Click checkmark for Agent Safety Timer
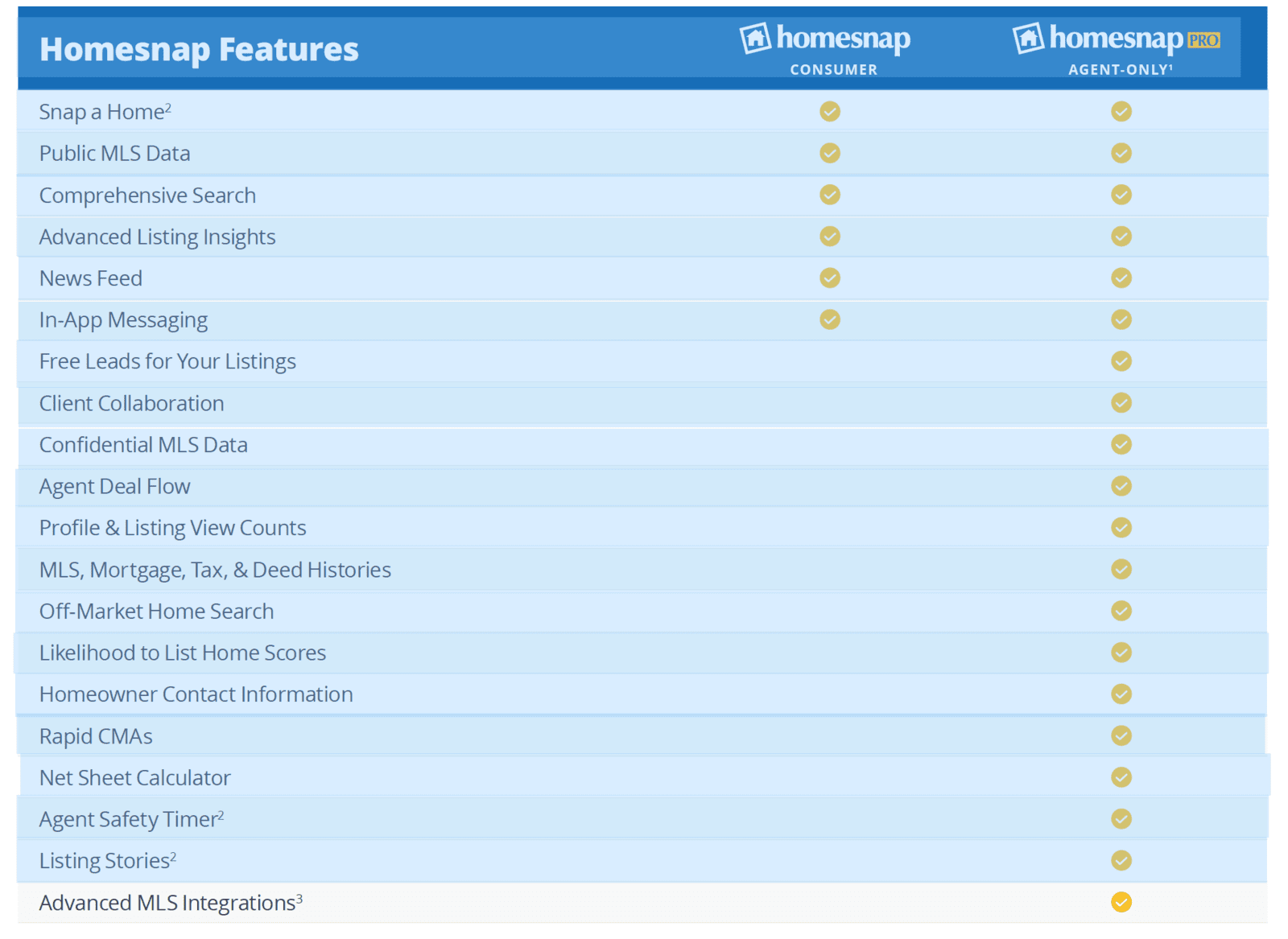 1121,819
